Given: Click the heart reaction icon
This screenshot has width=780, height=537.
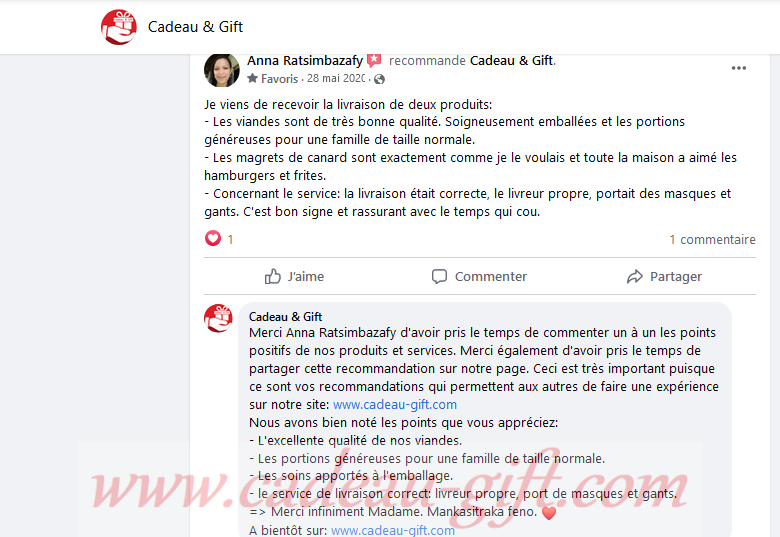Looking at the screenshot, I should (213, 239).
